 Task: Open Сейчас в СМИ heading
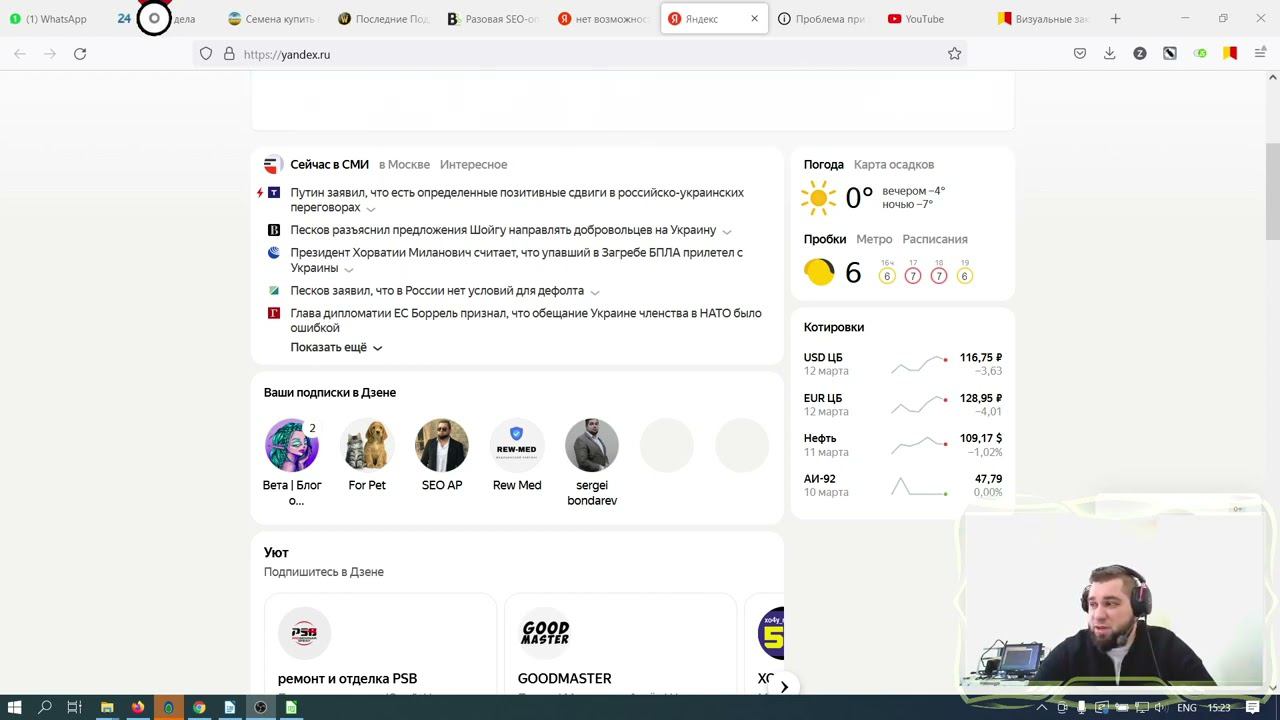[x=329, y=164]
